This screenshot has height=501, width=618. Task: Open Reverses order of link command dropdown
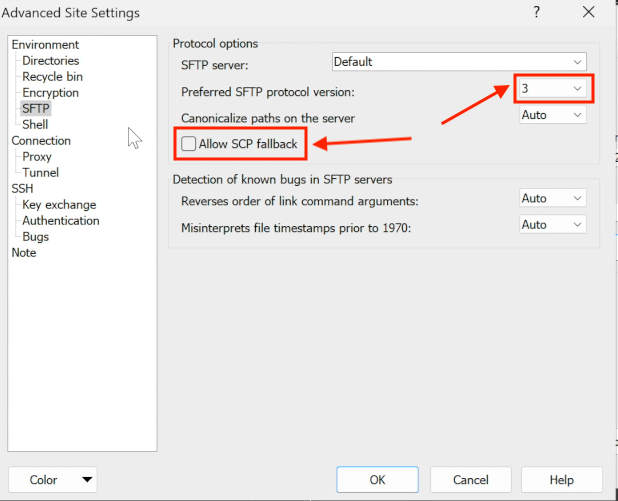553,198
